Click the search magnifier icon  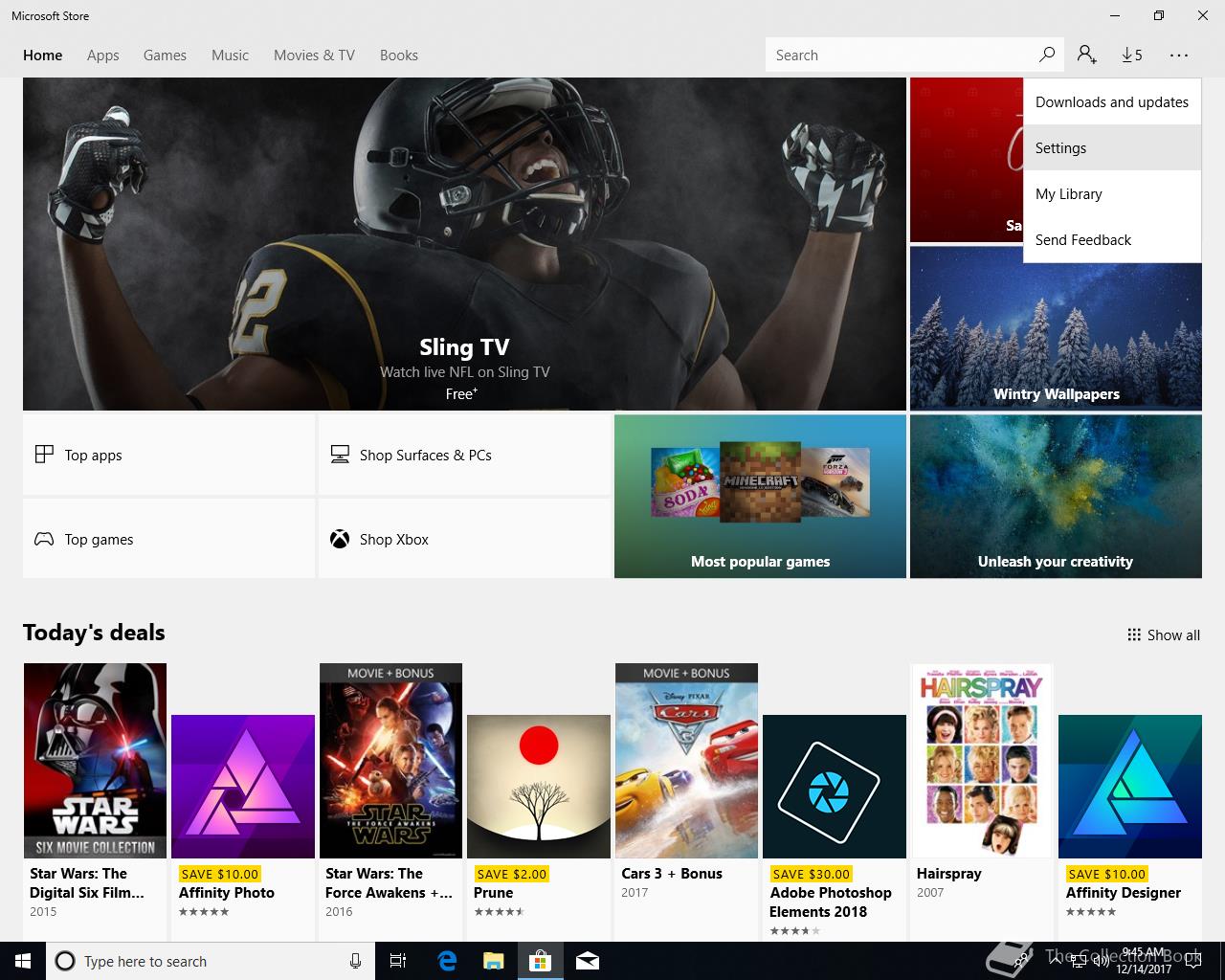pos(1047,55)
